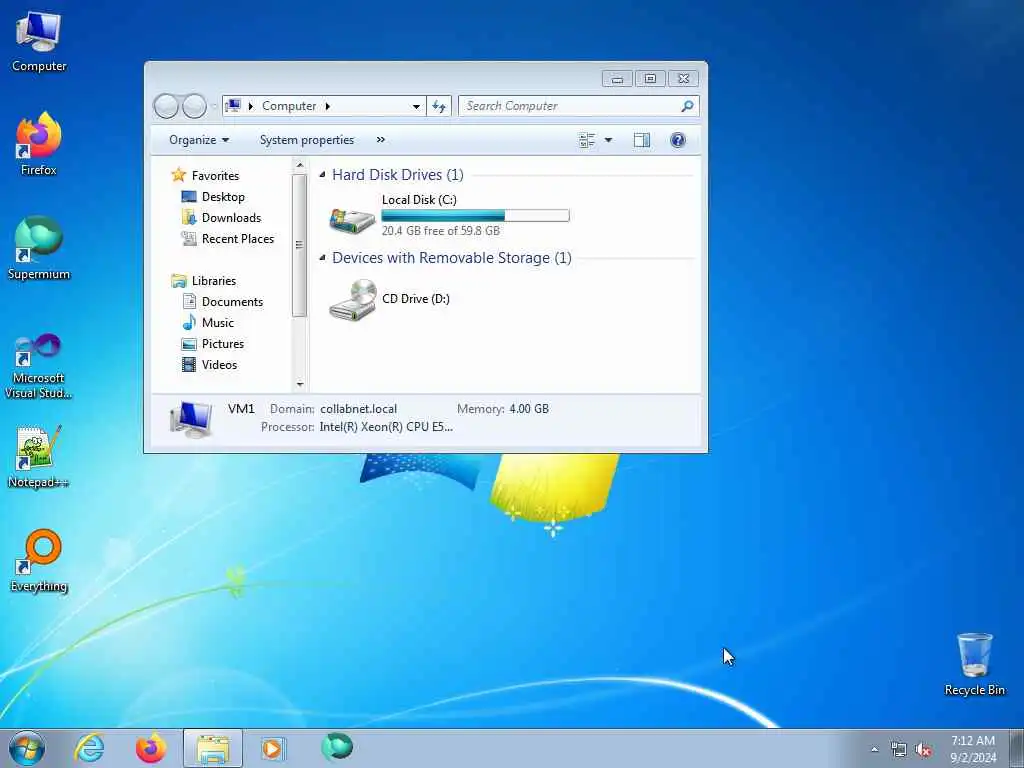Open Supermium from the taskbar
1024x768 pixels.
337,747
